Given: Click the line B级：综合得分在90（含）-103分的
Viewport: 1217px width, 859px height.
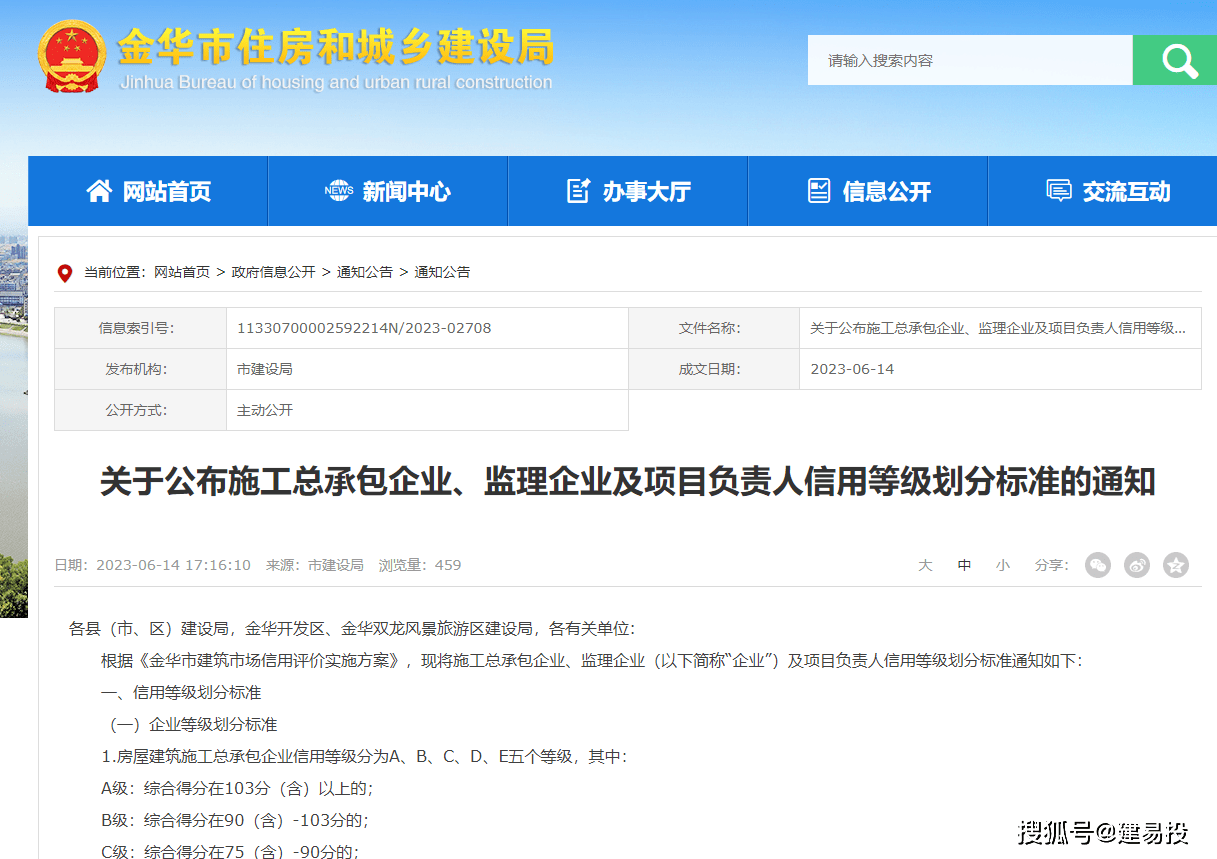Looking at the screenshot, I should (235, 821).
